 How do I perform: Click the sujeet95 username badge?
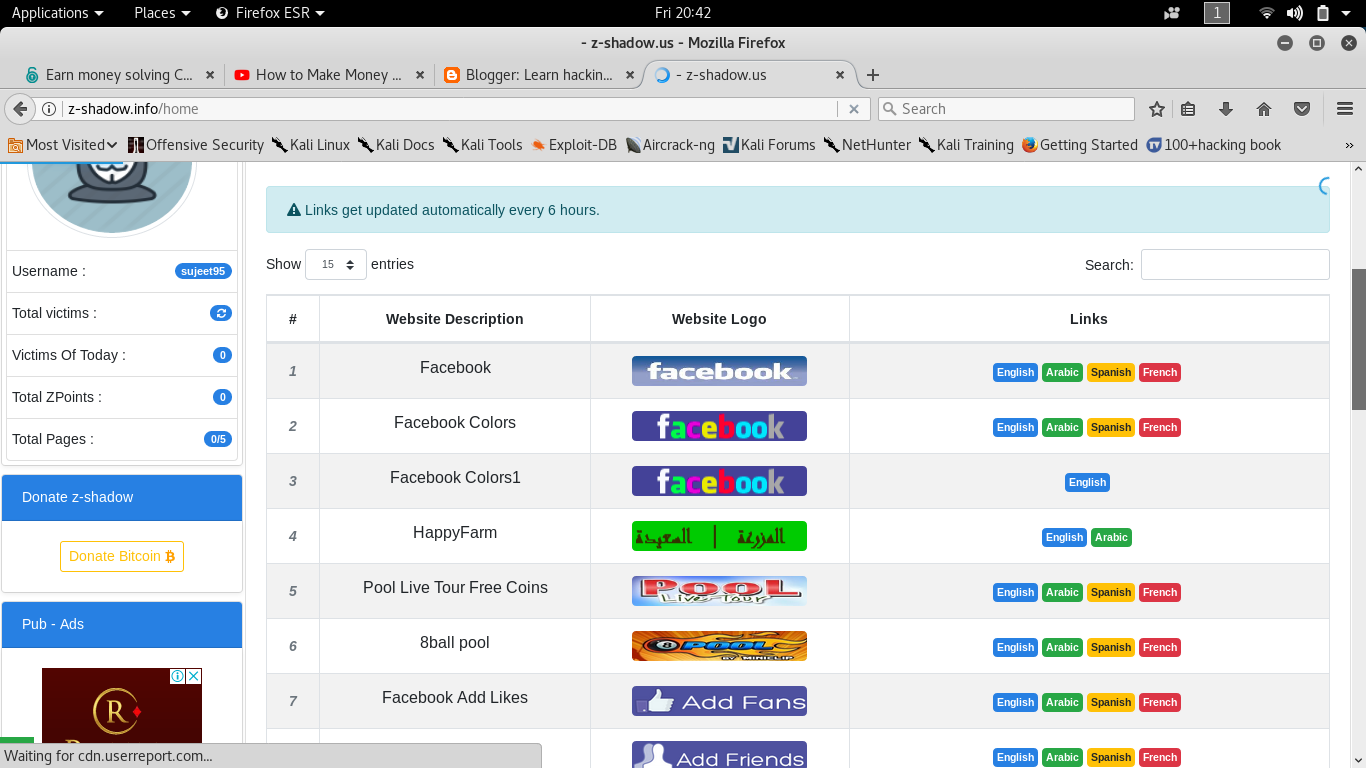(x=203, y=271)
